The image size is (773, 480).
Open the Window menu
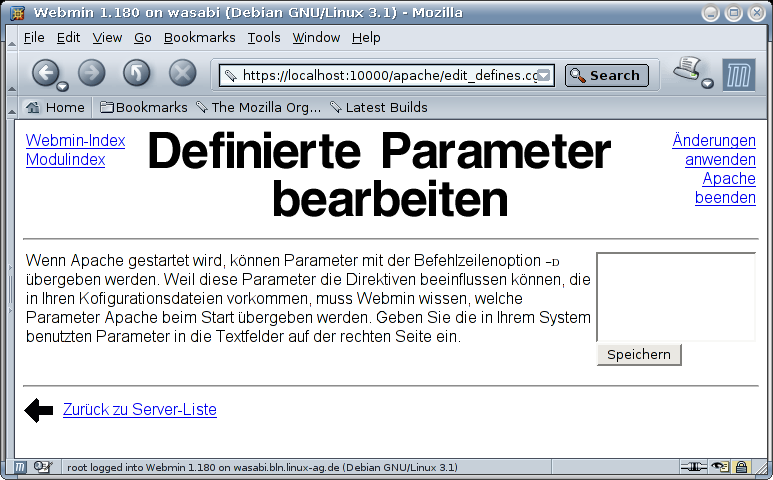tap(316, 38)
